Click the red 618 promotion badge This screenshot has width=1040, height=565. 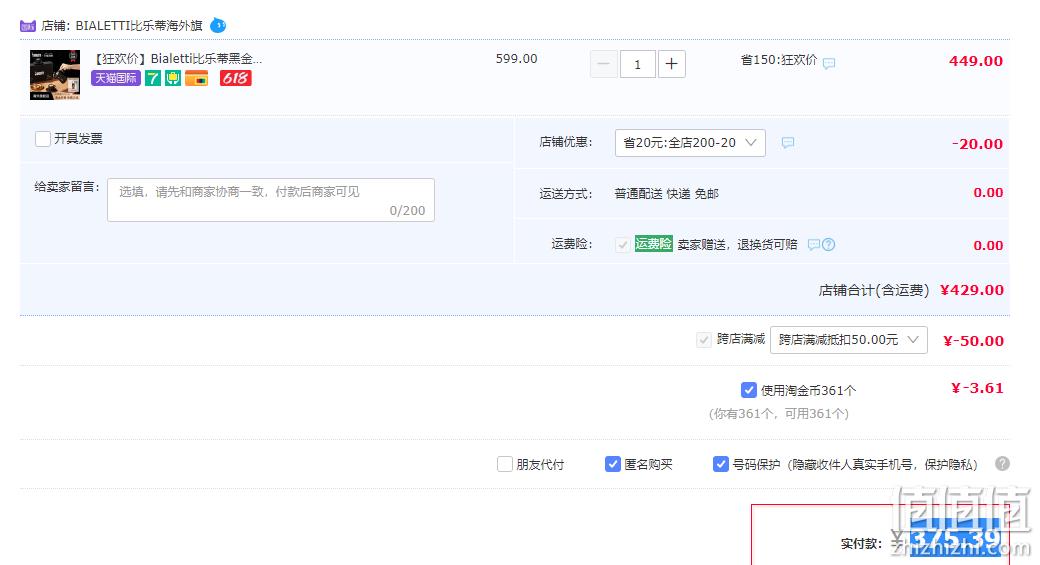point(235,78)
